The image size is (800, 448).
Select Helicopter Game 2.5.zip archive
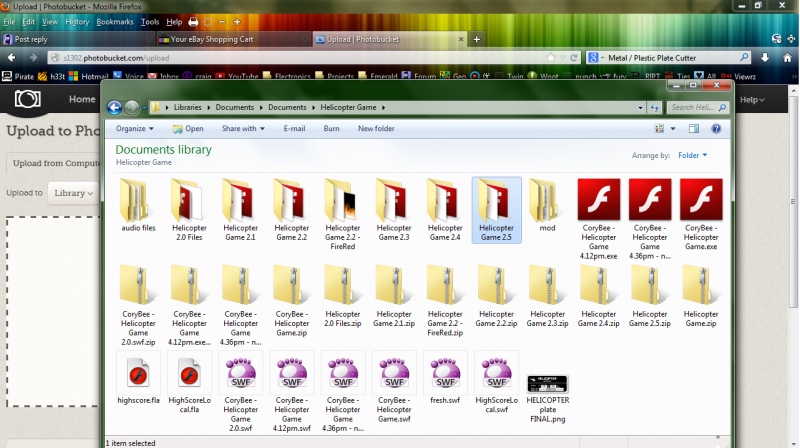point(649,296)
